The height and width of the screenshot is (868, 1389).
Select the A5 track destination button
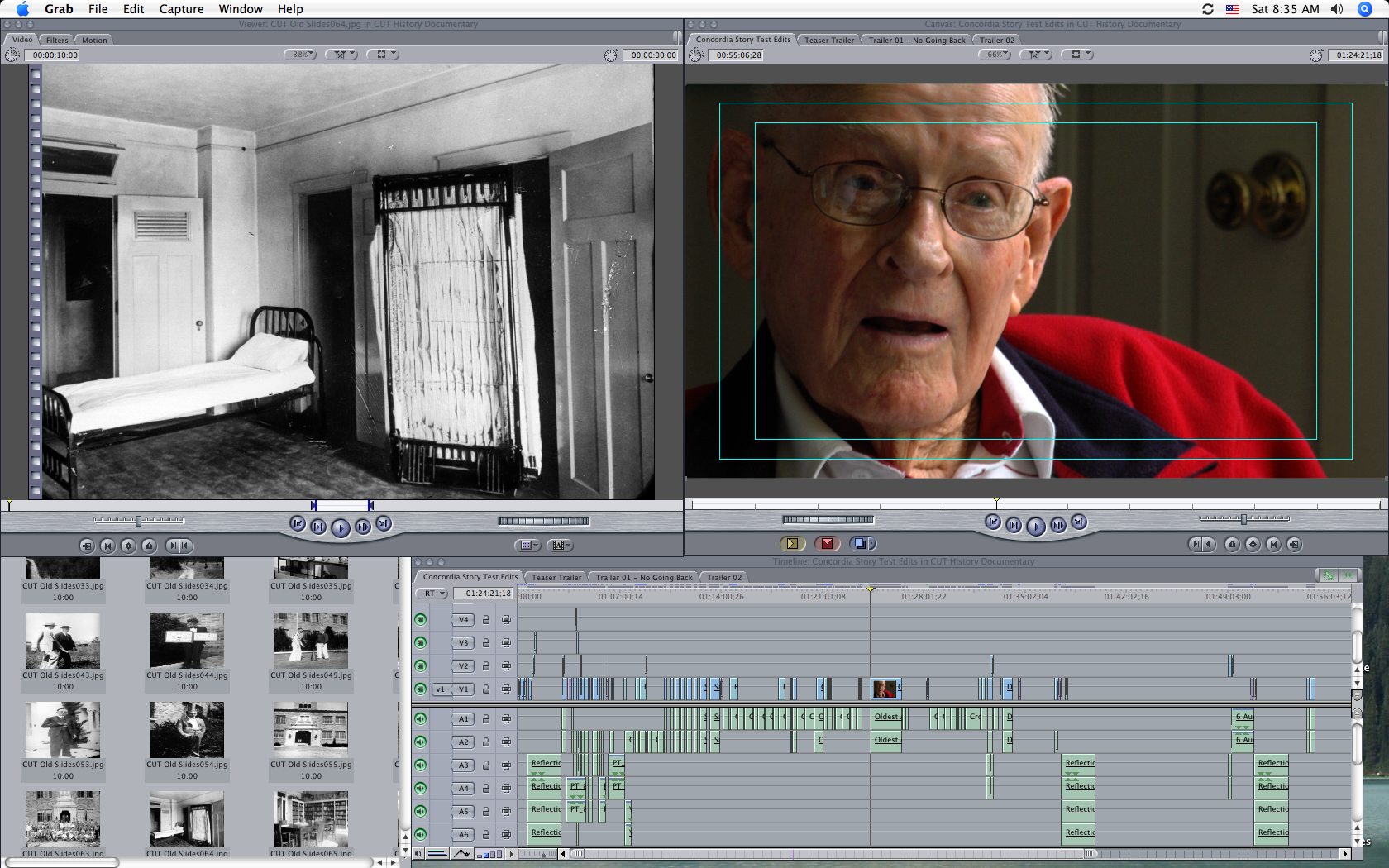464,811
